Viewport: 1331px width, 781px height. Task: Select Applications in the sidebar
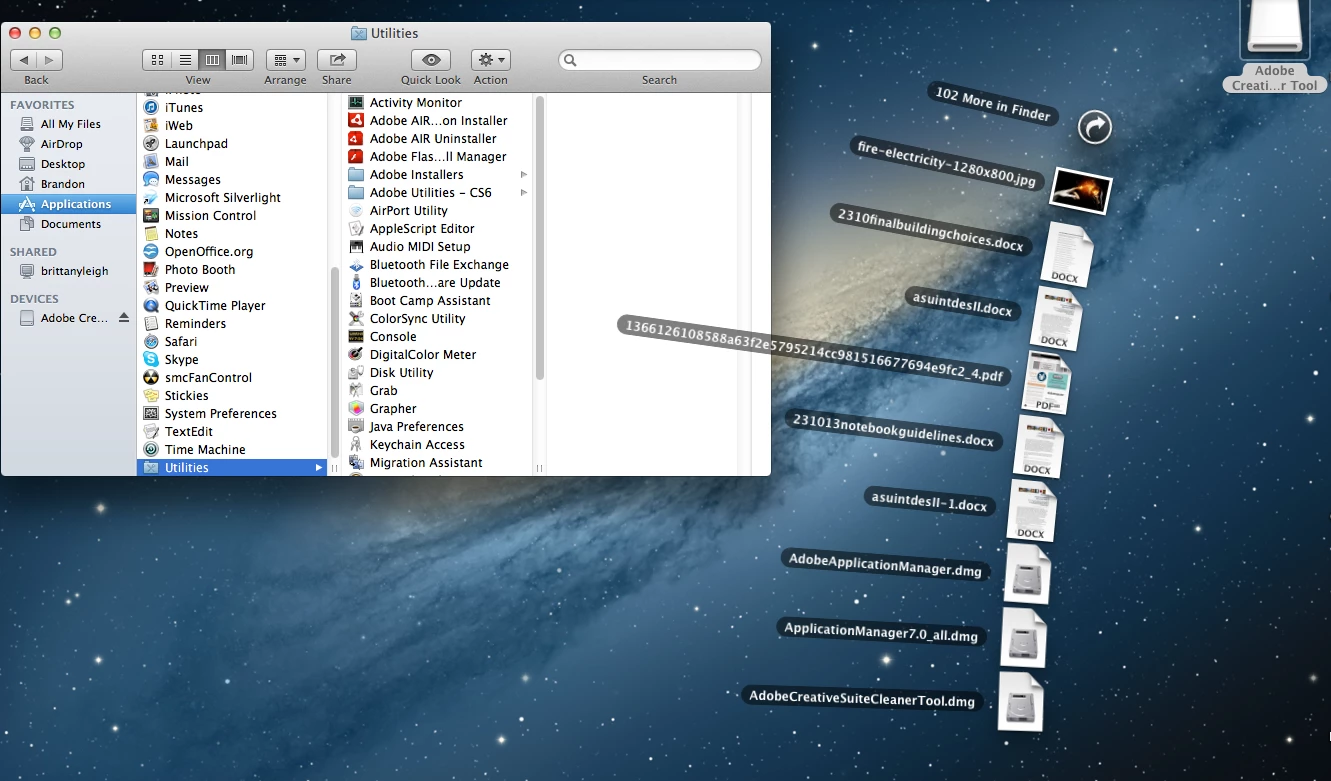click(68, 204)
